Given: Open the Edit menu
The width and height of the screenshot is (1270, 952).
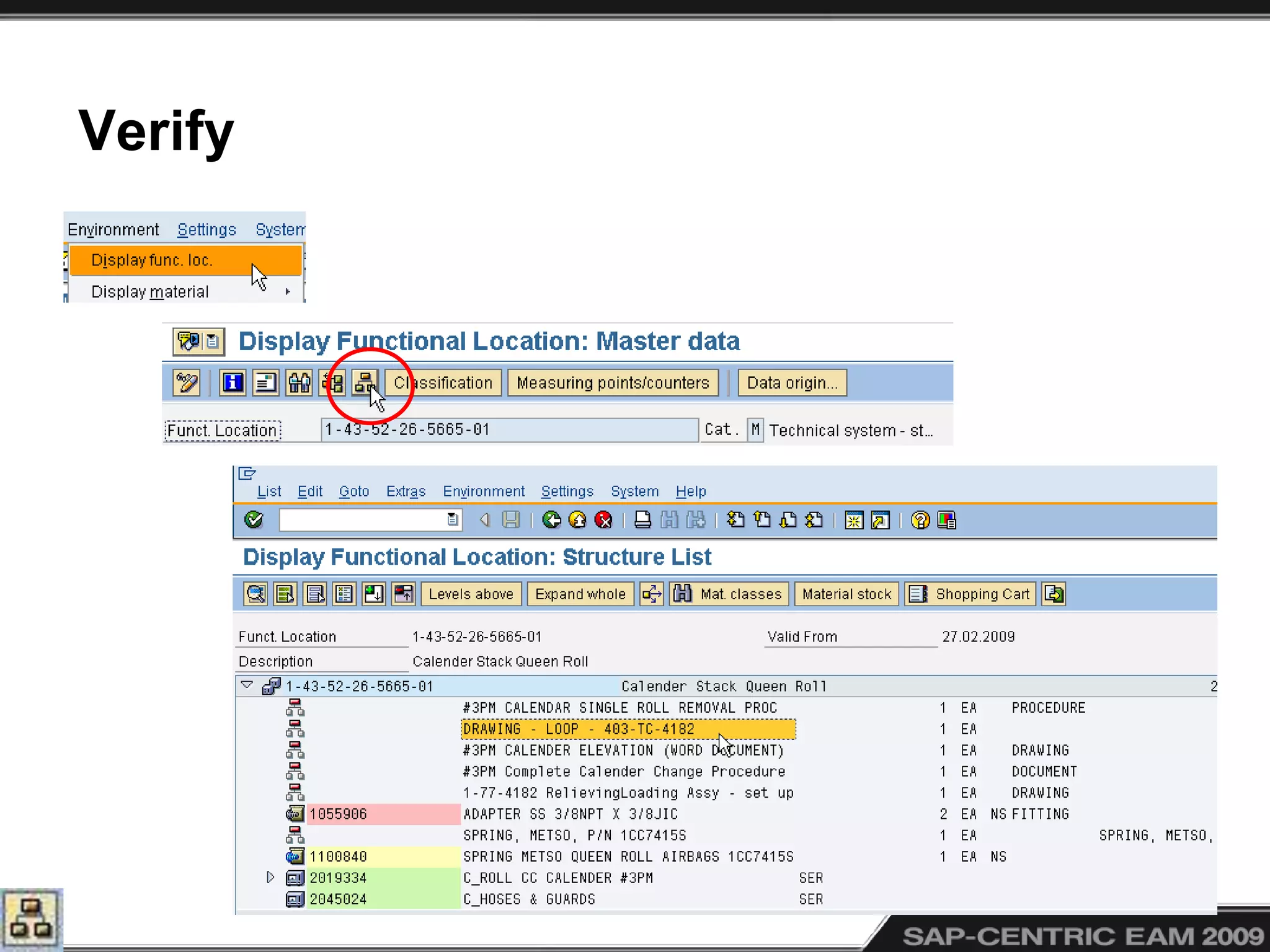Looking at the screenshot, I should pos(310,491).
